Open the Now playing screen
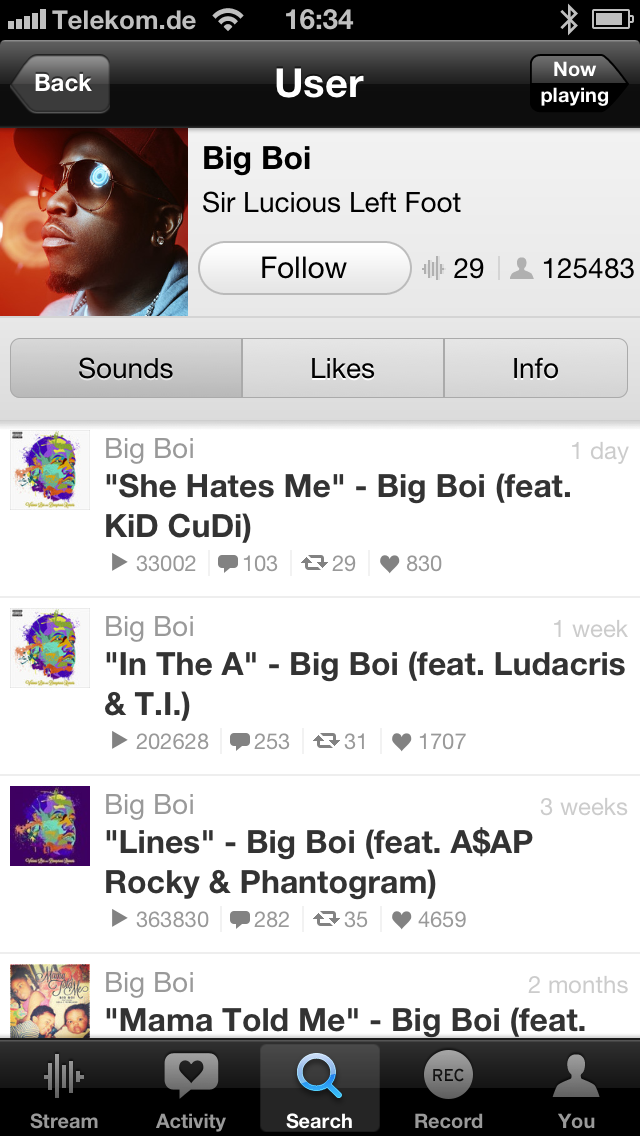The image size is (640, 1136). pyautogui.click(x=578, y=83)
